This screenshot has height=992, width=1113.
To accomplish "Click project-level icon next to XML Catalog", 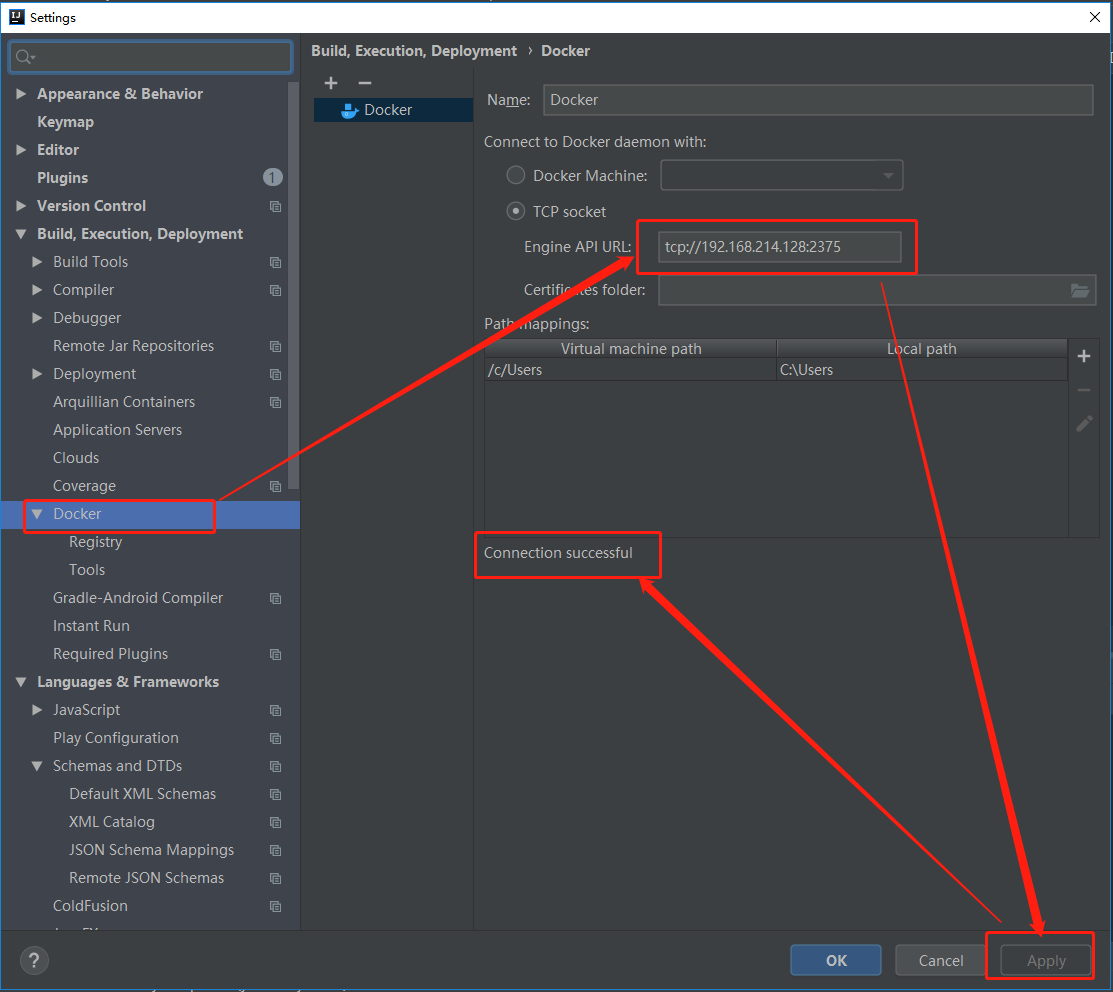I will [275, 822].
